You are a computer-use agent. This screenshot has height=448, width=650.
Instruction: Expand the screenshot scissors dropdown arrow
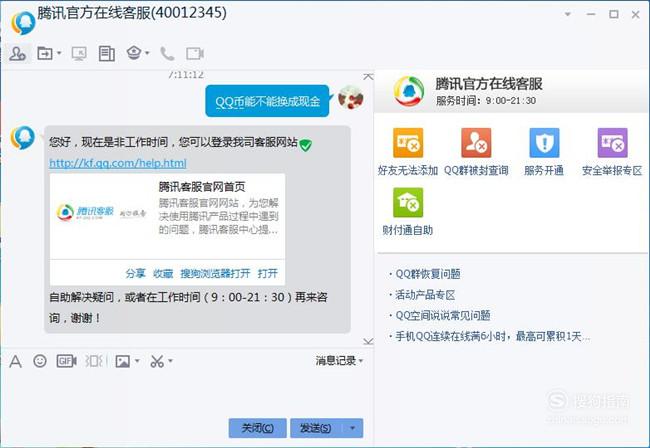(x=170, y=361)
